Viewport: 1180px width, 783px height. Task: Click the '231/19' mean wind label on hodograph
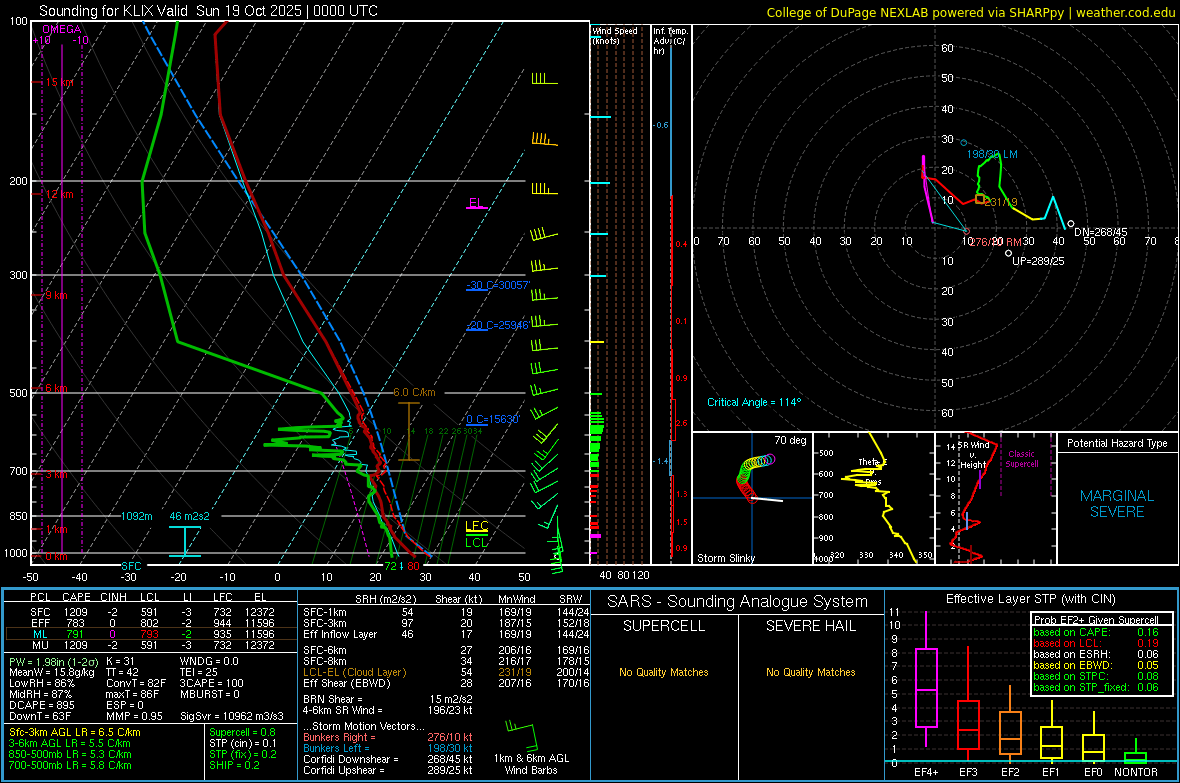pos(1001,202)
